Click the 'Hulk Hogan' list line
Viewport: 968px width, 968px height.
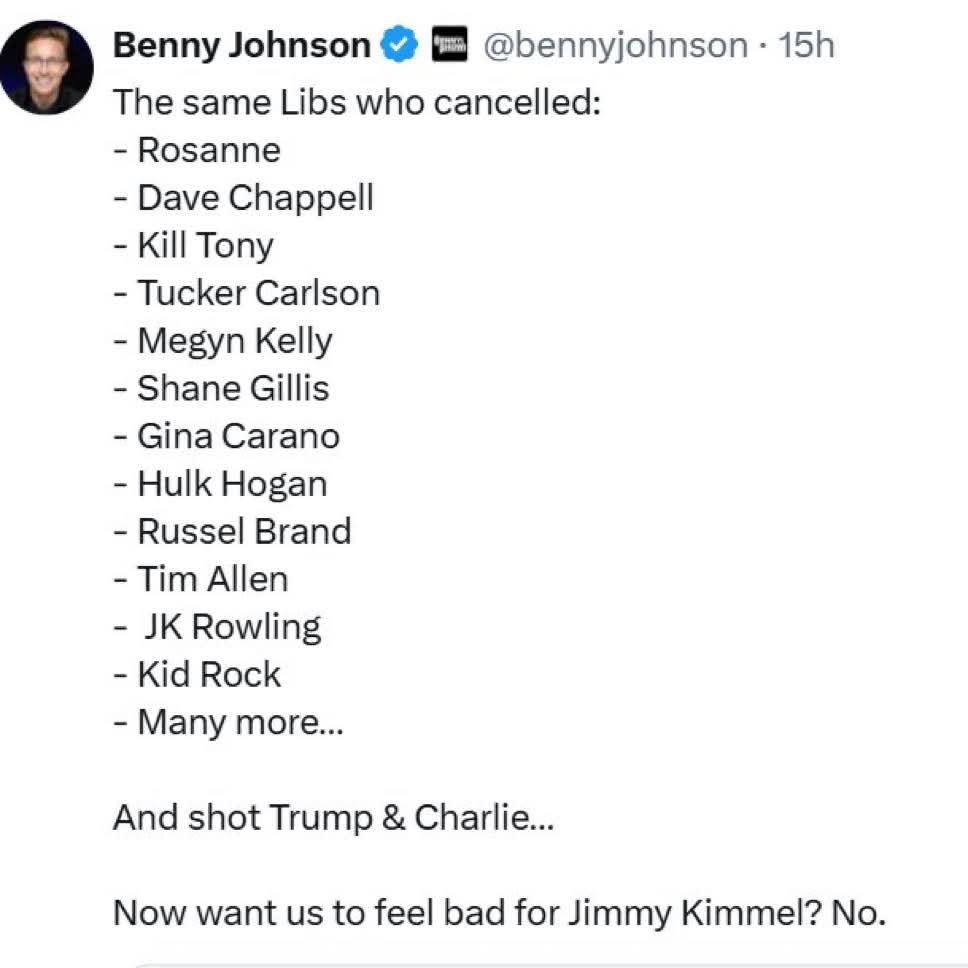pyautogui.click(x=220, y=484)
